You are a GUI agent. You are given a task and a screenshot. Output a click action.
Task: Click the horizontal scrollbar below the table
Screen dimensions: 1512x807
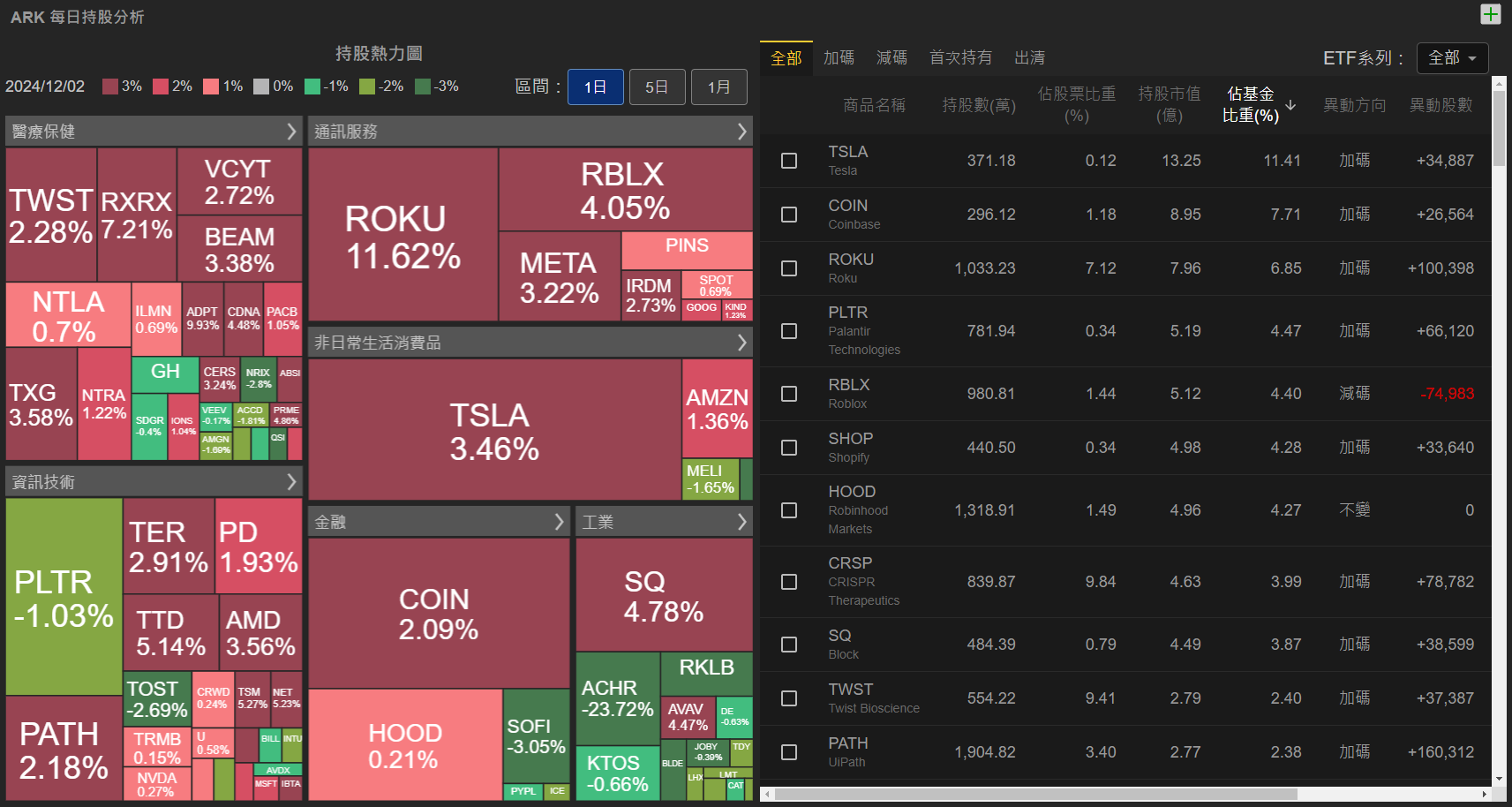click(x=1035, y=795)
